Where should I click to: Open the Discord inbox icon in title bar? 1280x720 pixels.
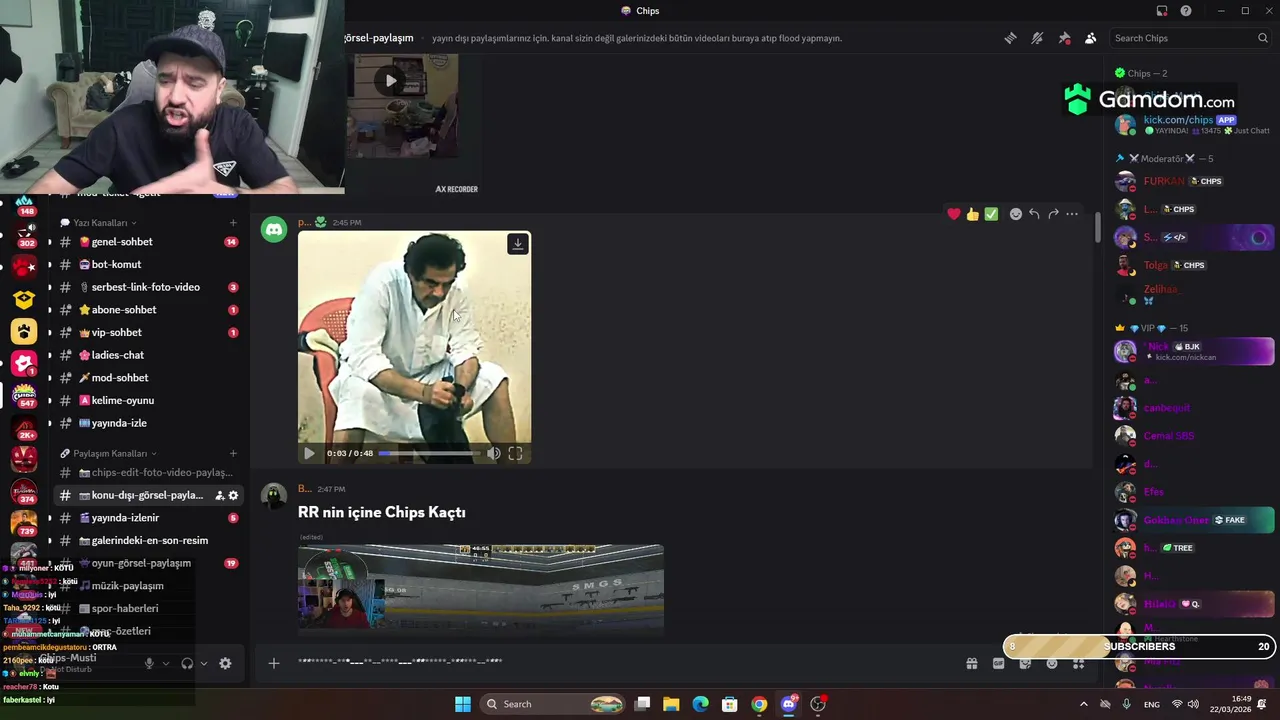(x=1162, y=11)
